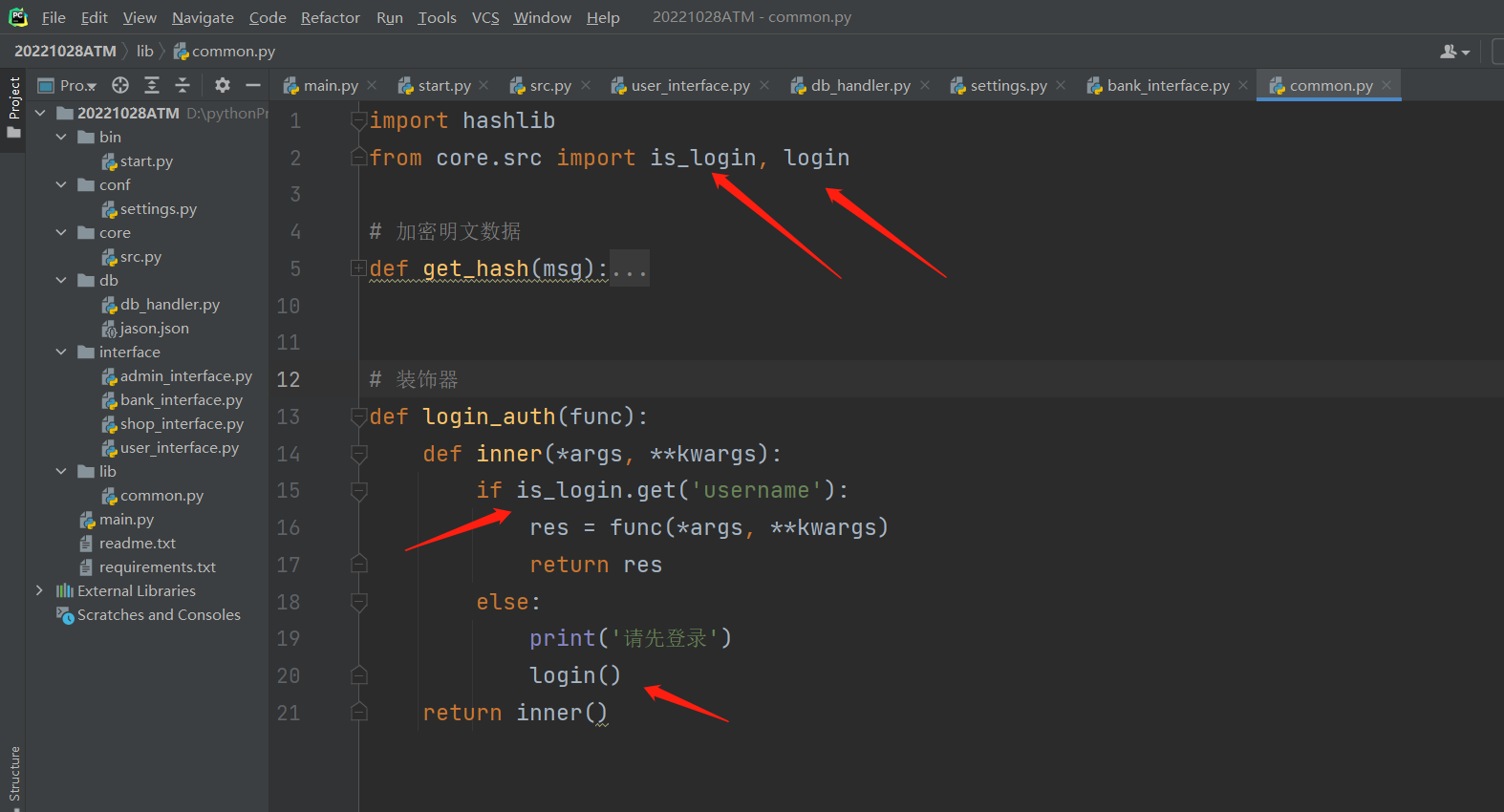Screen dimensions: 1504x812
Task: Close the user_interface.py editor tab
Action: 764,85
